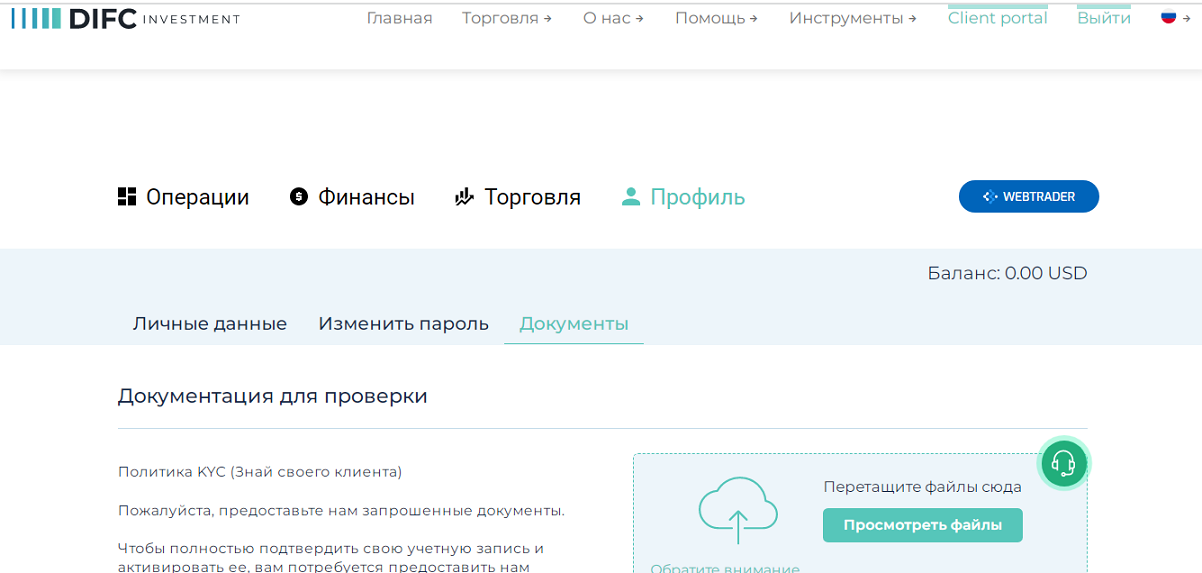Screen dimensions: 1202x573
Task: Click the grid icon beside Операции
Action: [127, 197]
